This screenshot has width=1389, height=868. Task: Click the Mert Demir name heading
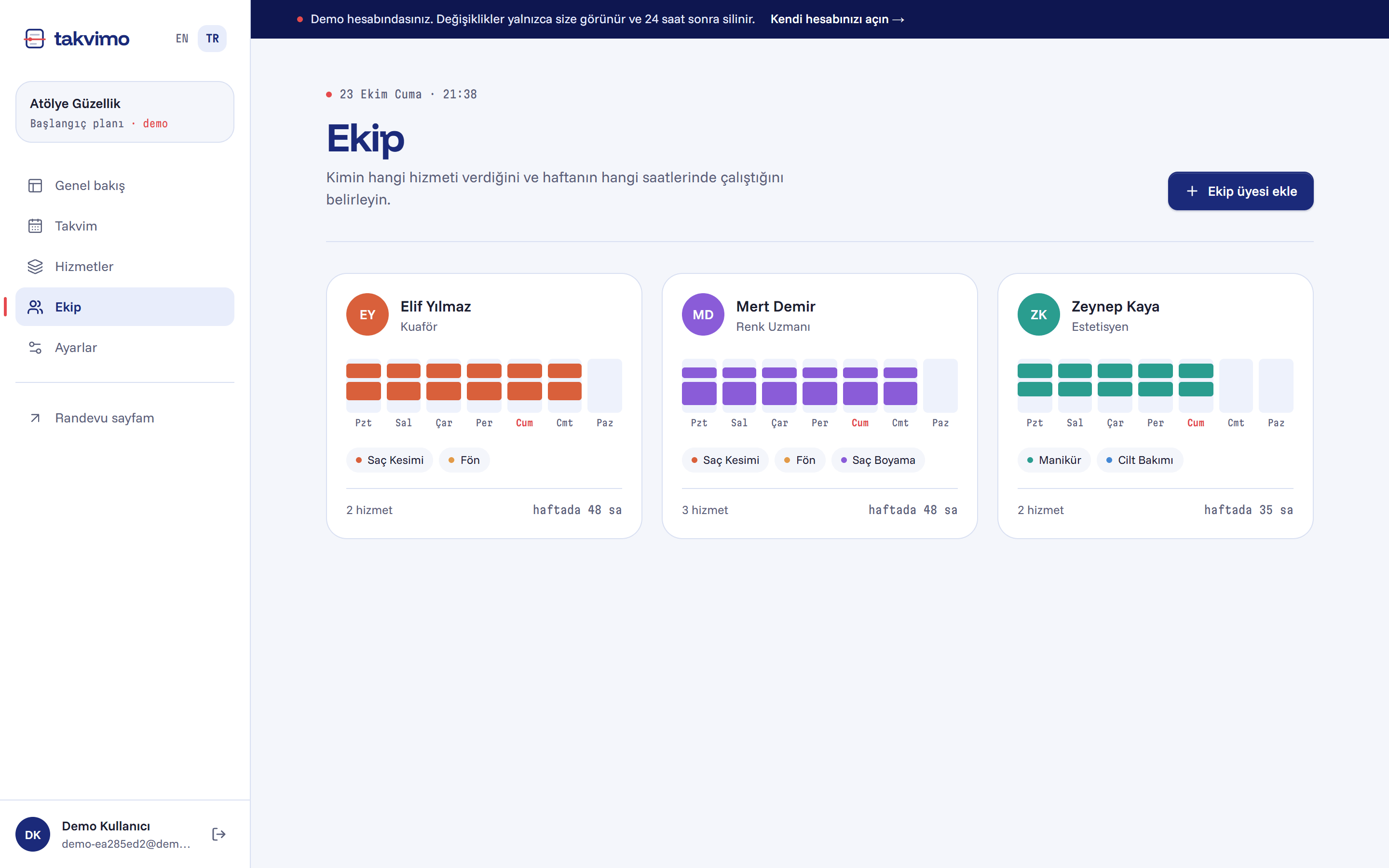click(x=776, y=307)
